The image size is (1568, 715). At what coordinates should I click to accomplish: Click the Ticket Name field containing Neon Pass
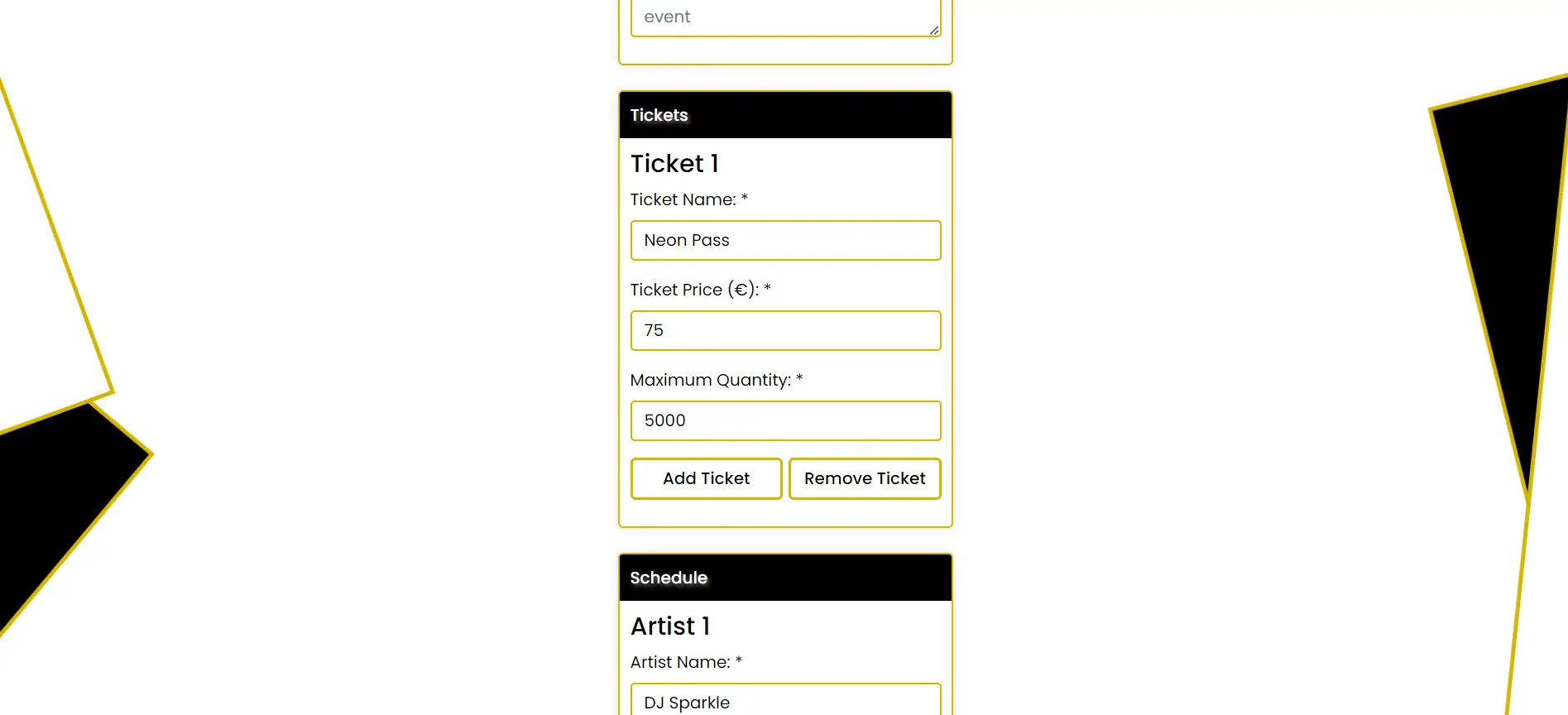[x=784, y=241]
